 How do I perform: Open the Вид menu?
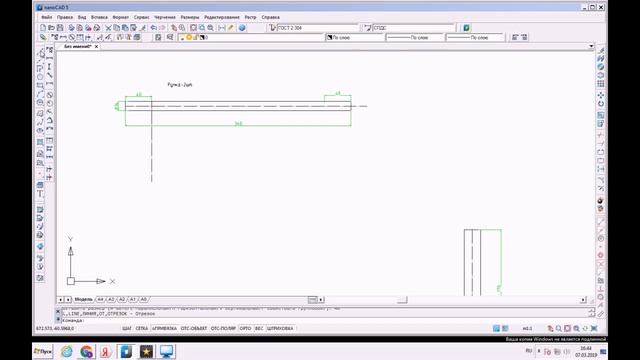82,17
